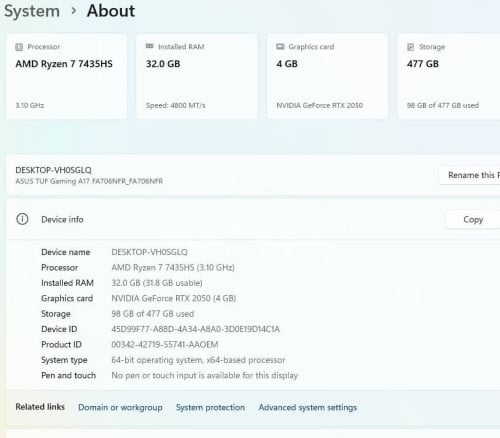Click Rename this PC button
Image resolution: width=500 pixels, height=438 pixels.
(x=470, y=175)
